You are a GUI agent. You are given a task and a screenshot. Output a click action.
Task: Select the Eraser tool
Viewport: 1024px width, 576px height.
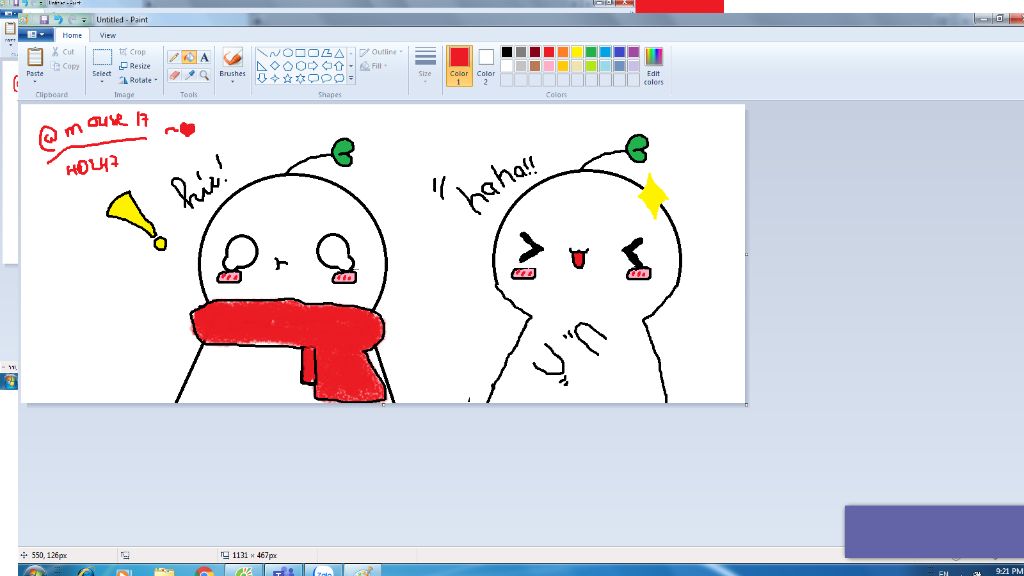pos(174,75)
